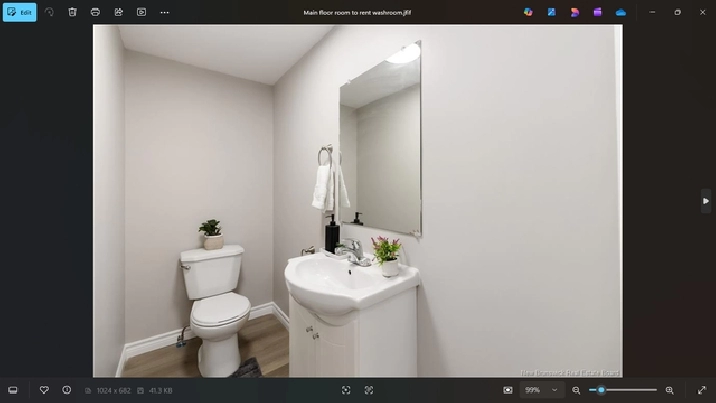Print the current image
The width and height of the screenshot is (716, 403).
pos(95,12)
